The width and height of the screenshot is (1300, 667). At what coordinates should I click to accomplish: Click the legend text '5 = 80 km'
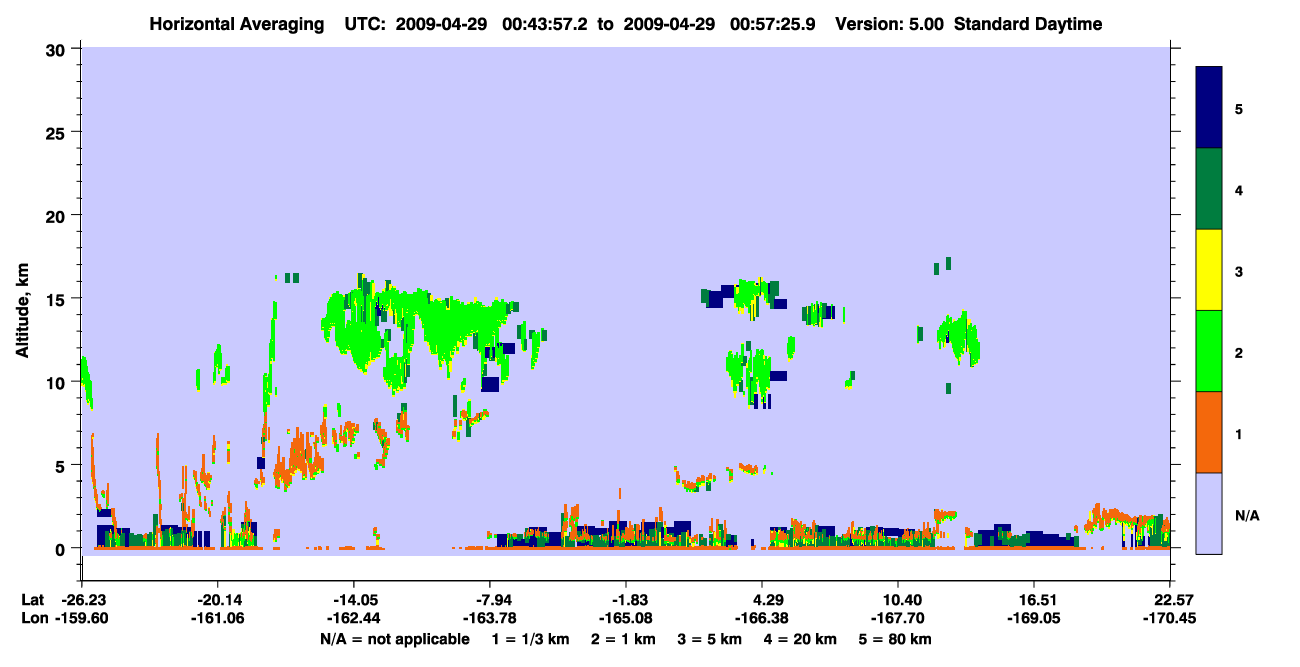coord(895,639)
